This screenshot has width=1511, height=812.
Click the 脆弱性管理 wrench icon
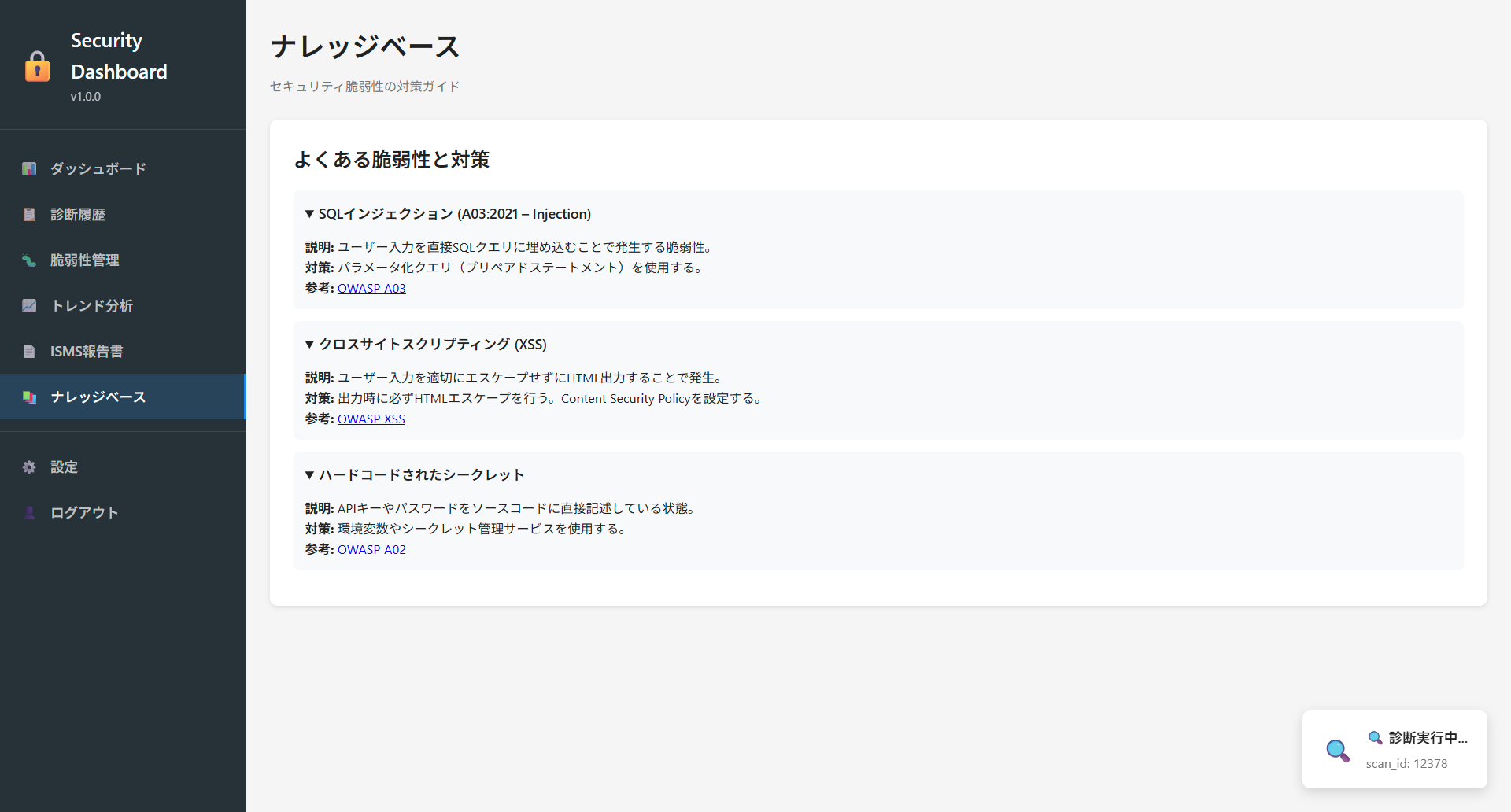29,260
